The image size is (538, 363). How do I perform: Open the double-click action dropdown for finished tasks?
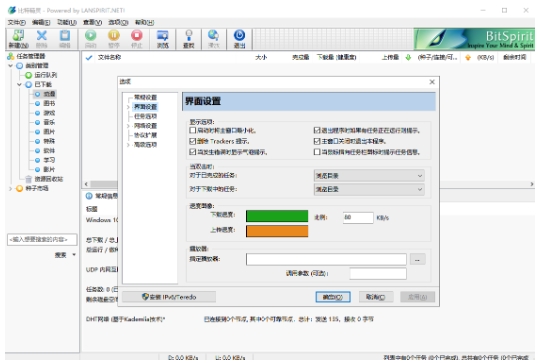point(369,176)
